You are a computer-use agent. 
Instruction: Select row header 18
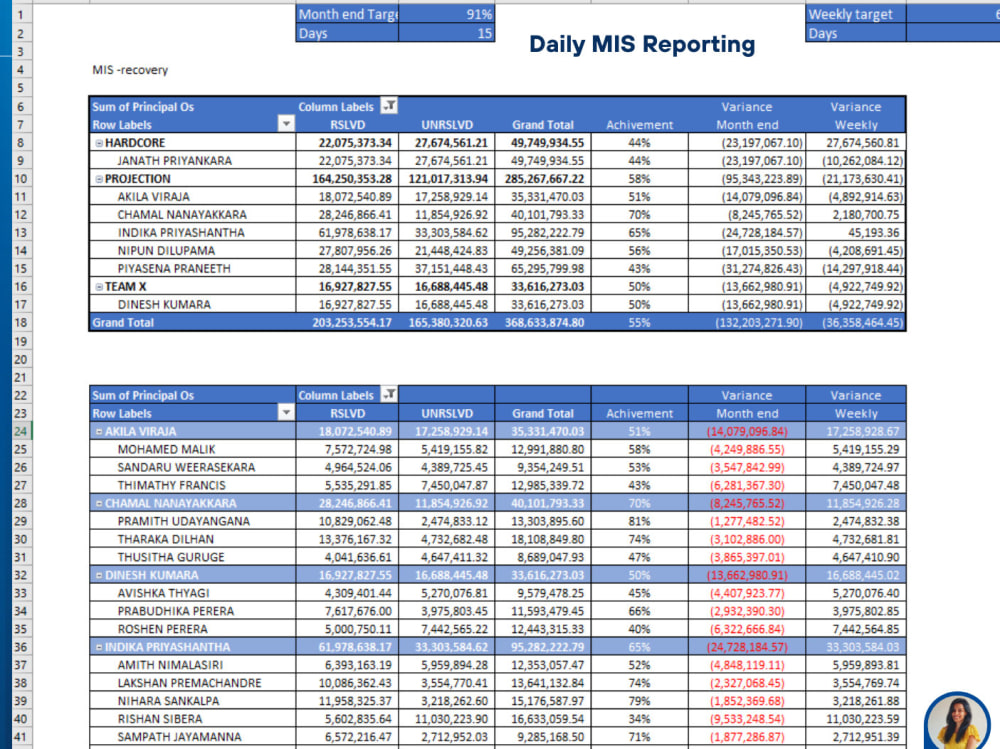(21, 322)
